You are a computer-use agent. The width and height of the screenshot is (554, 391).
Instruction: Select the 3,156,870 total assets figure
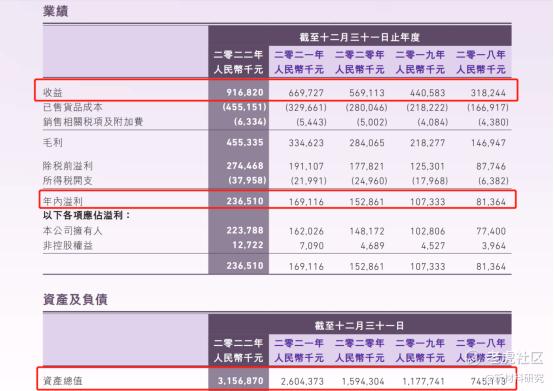[241, 381]
